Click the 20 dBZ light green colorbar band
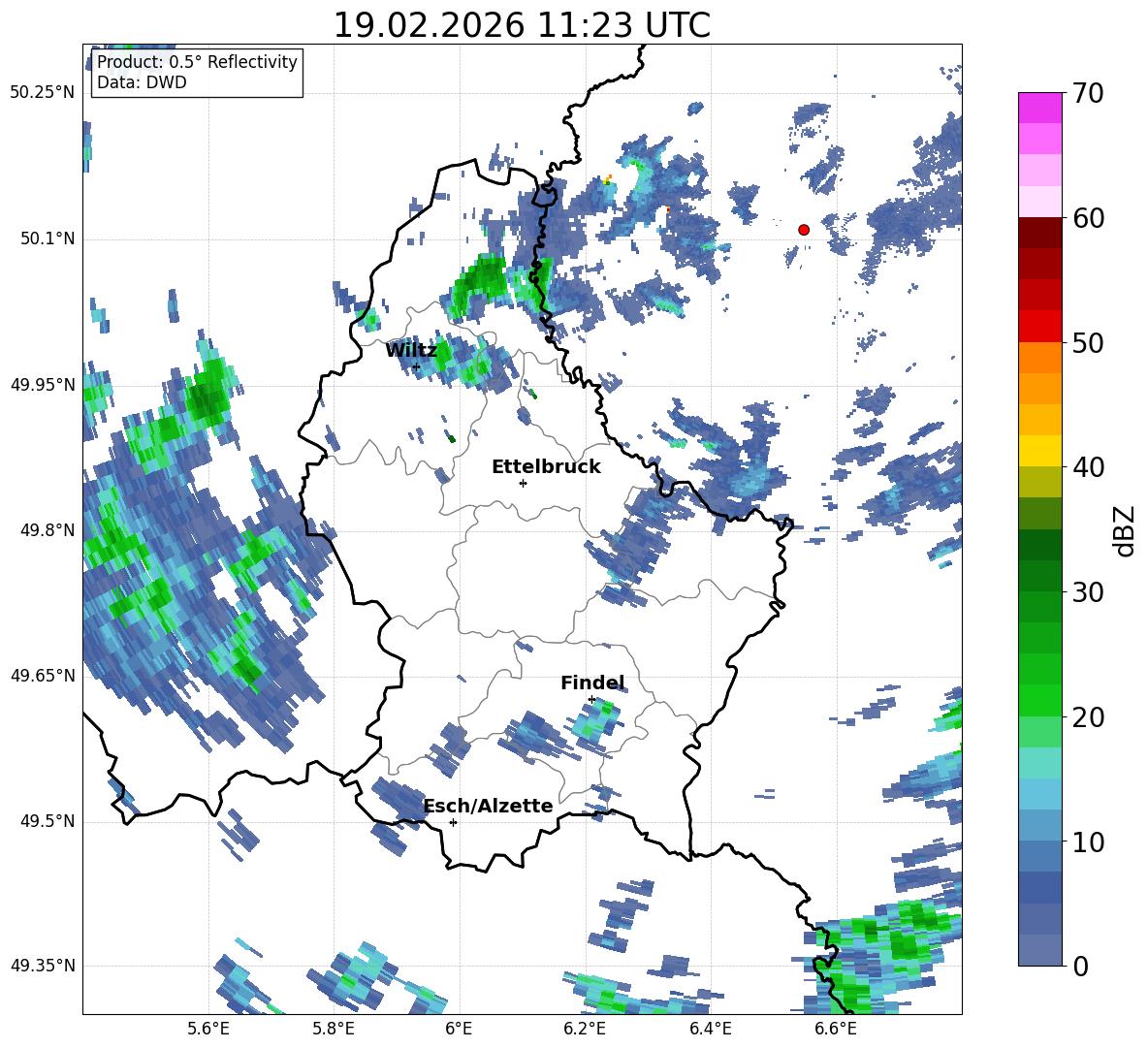 [1039, 732]
